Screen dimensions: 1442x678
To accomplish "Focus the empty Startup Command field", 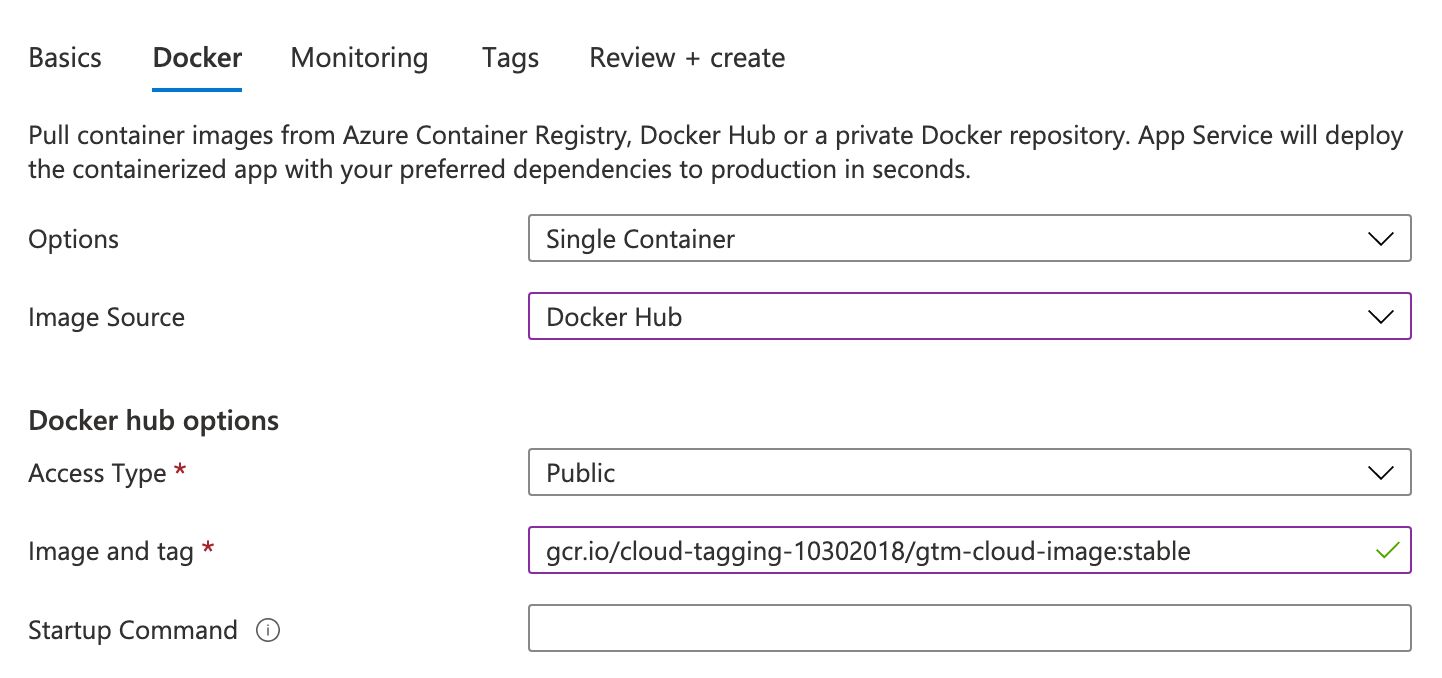I will click(969, 628).
